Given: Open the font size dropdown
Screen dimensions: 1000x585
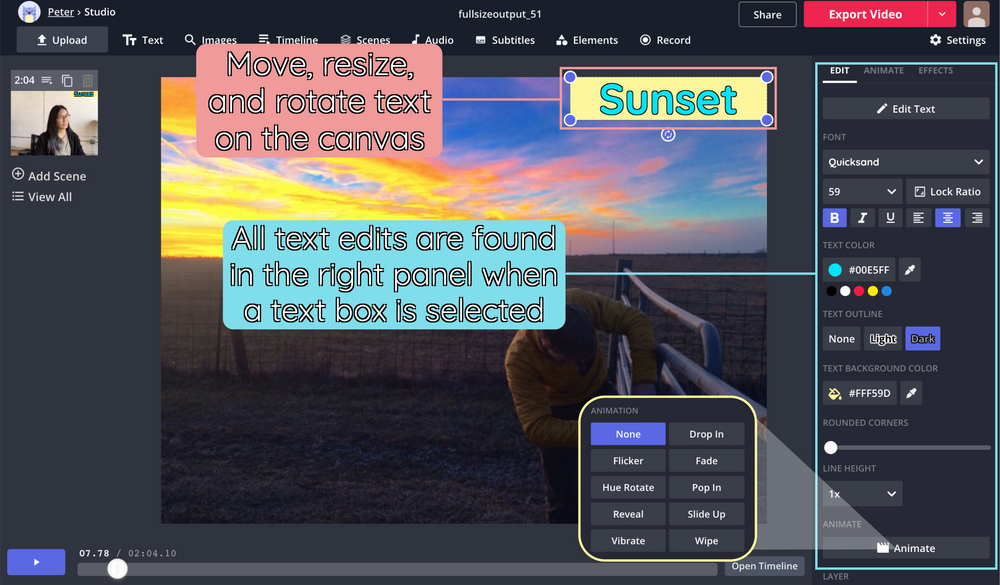Looking at the screenshot, I should click(x=861, y=191).
